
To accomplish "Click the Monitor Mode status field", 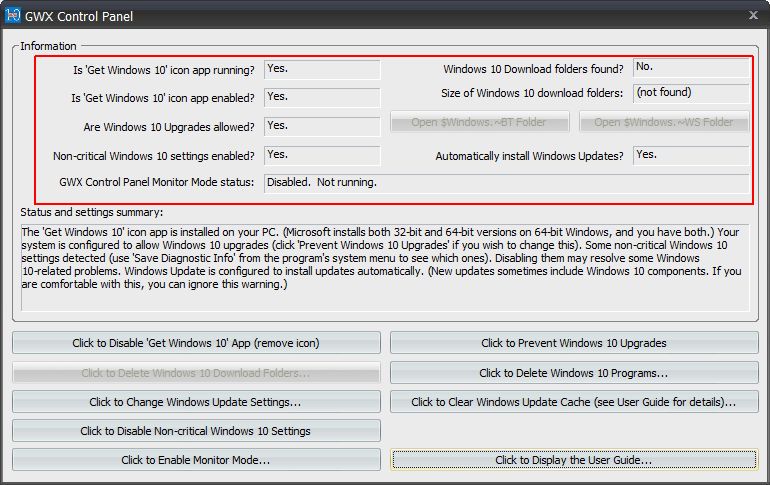I will point(505,184).
